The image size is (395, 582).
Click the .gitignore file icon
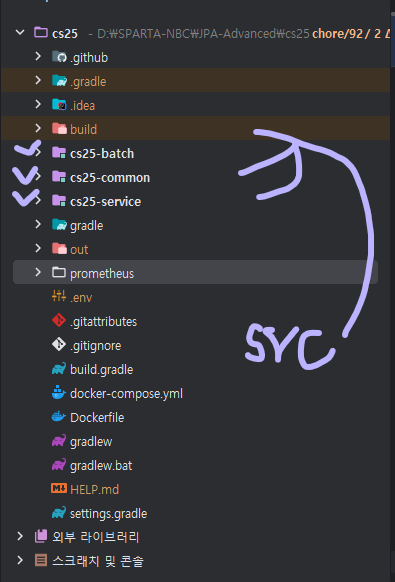click(59, 345)
